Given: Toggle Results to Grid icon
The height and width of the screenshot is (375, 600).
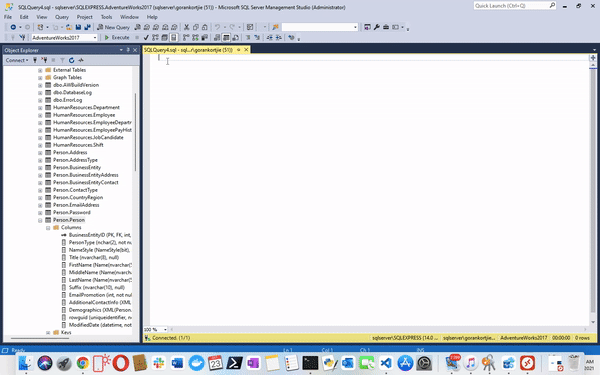Looking at the screenshot, I should [x=226, y=38].
